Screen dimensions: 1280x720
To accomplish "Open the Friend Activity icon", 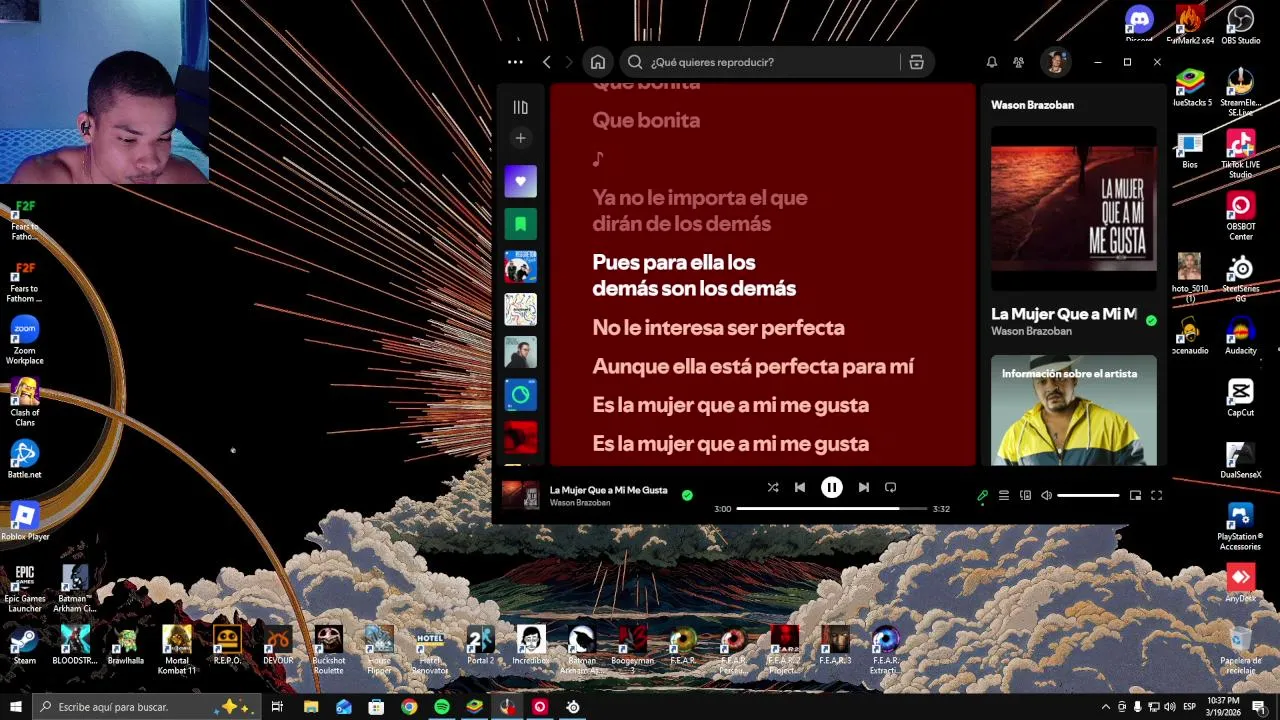I will click(x=1018, y=62).
